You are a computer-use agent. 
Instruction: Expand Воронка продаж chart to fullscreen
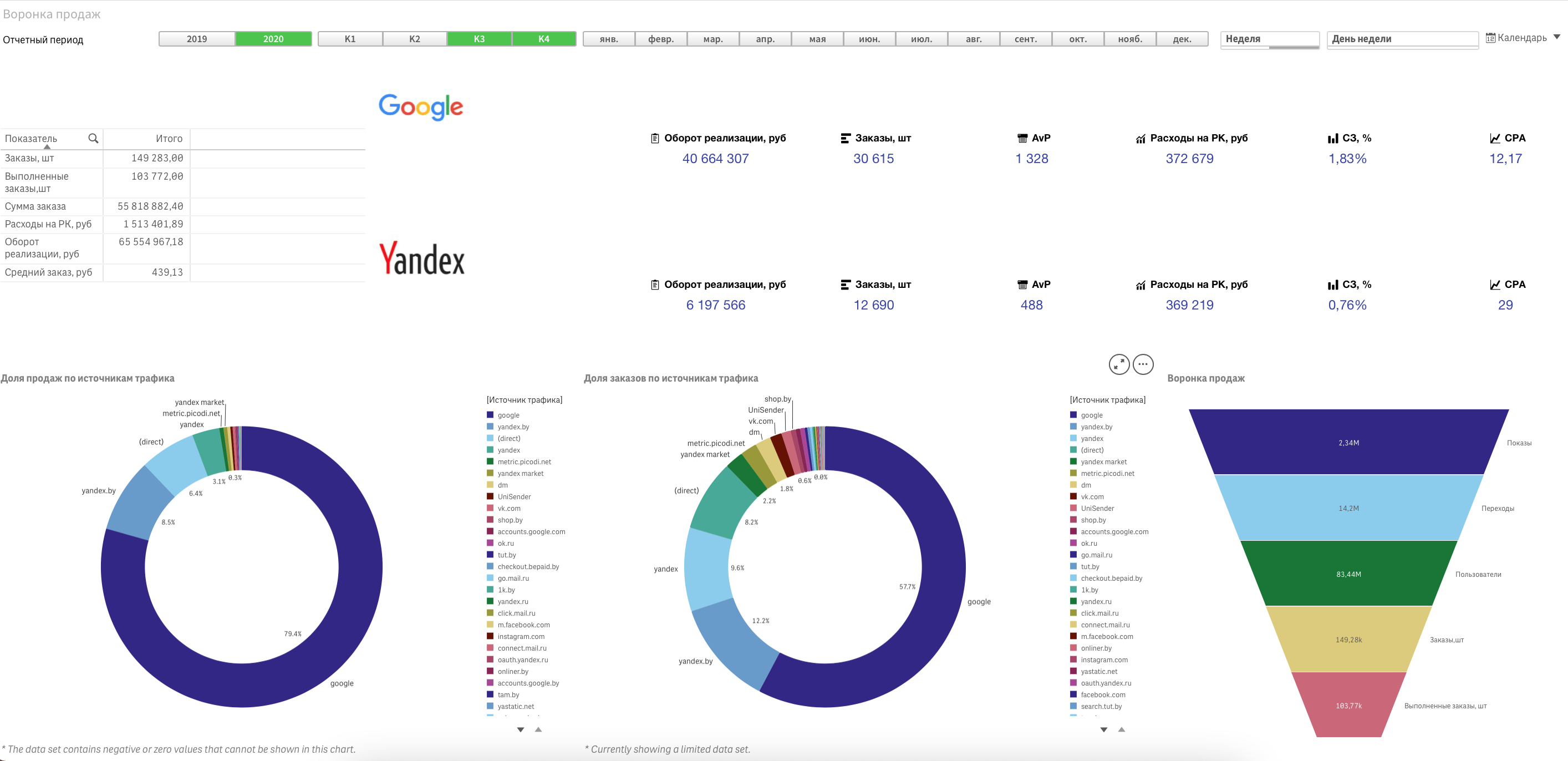1119,364
